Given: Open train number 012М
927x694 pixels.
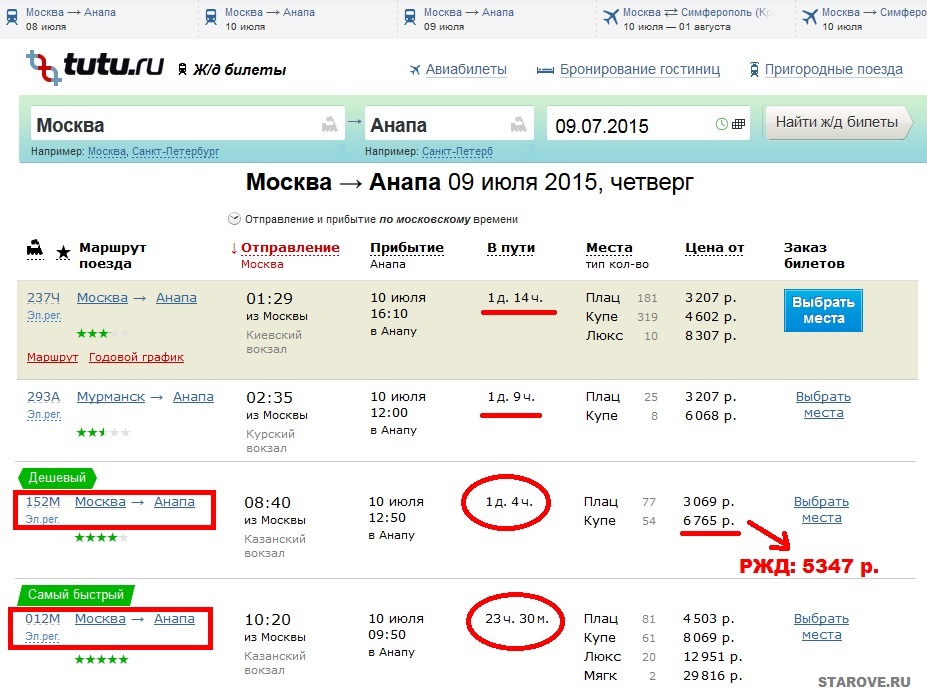Looking at the screenshot, I should (43, 619).
